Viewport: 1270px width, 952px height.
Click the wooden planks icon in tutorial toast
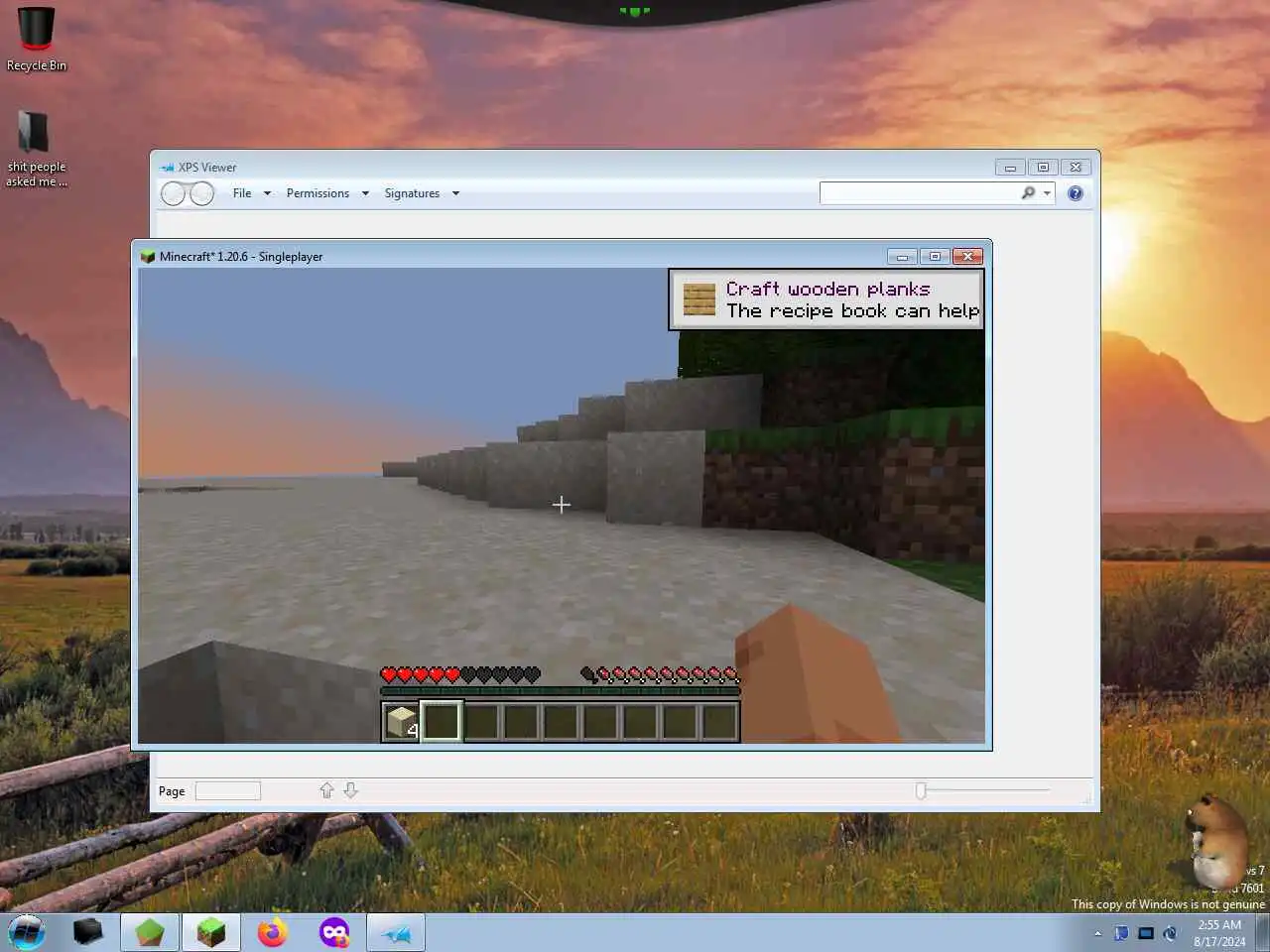point(699,299)
